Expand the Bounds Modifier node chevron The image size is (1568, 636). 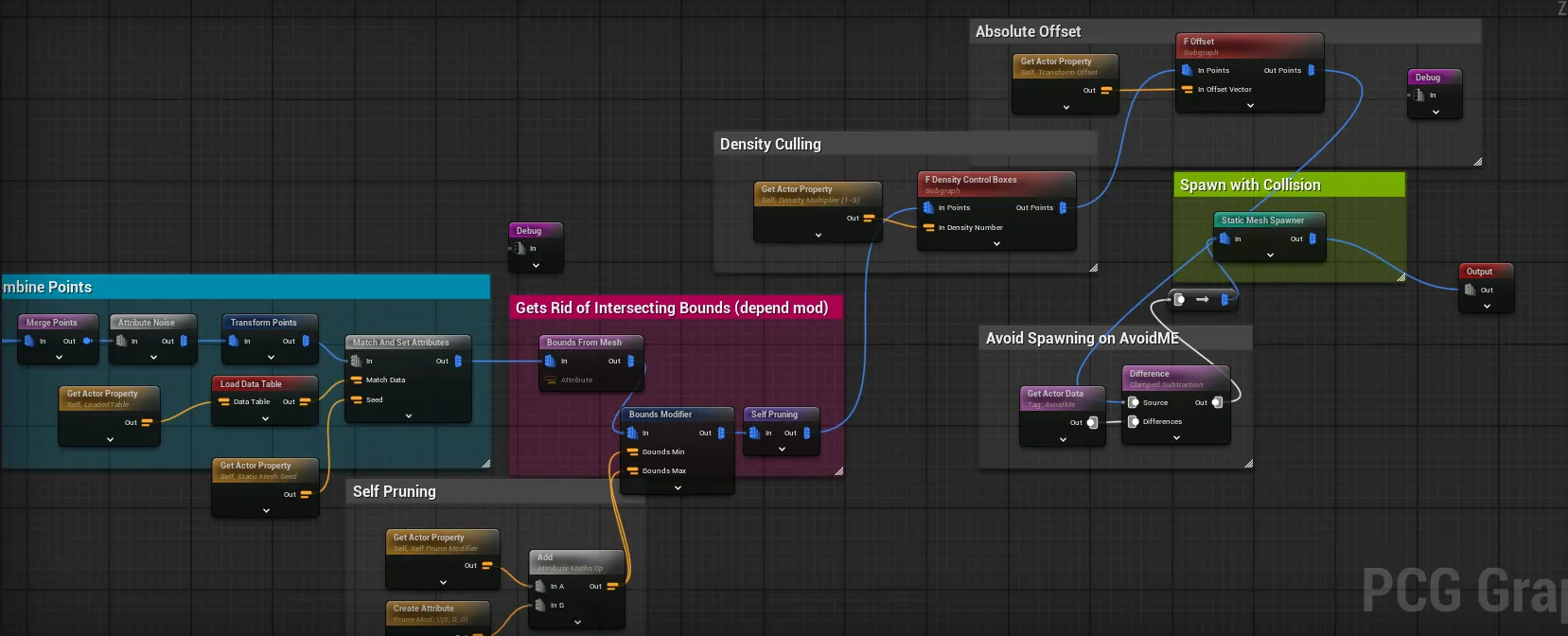678,488
